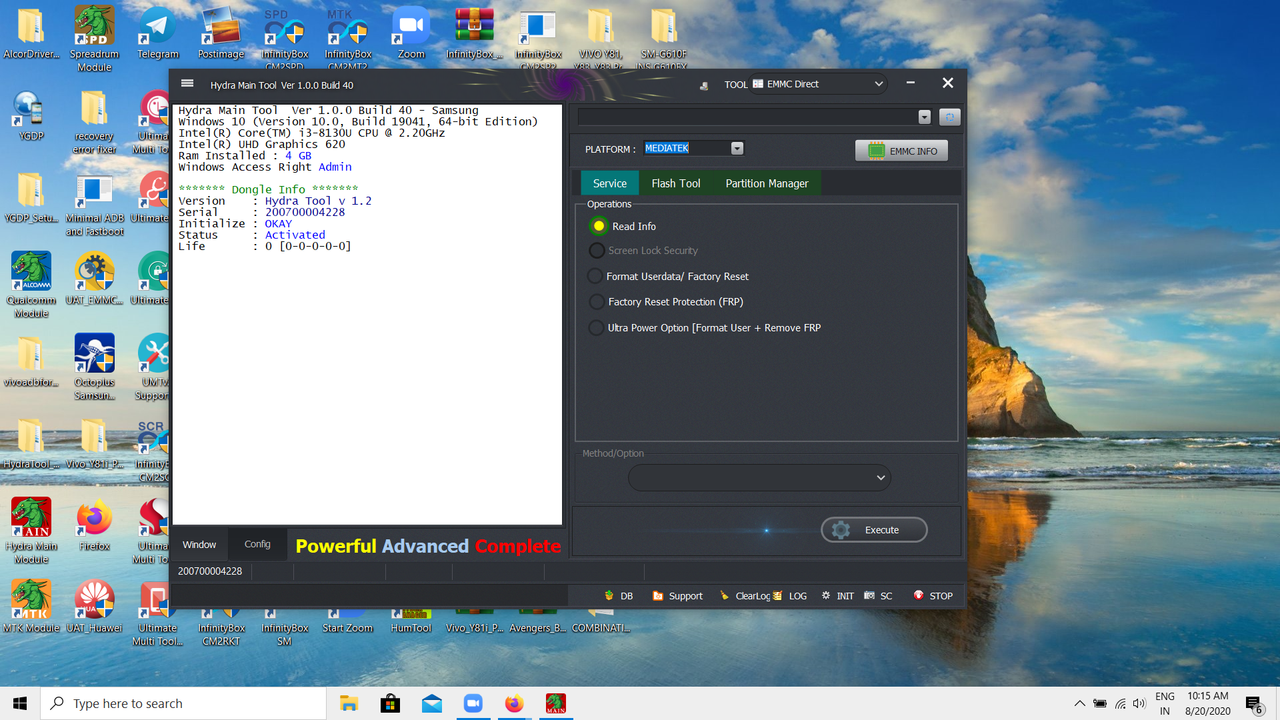Switch to the Partition Manager tab
The width and height of the screenshot is (1280, 720).
(x=767, y=183)
